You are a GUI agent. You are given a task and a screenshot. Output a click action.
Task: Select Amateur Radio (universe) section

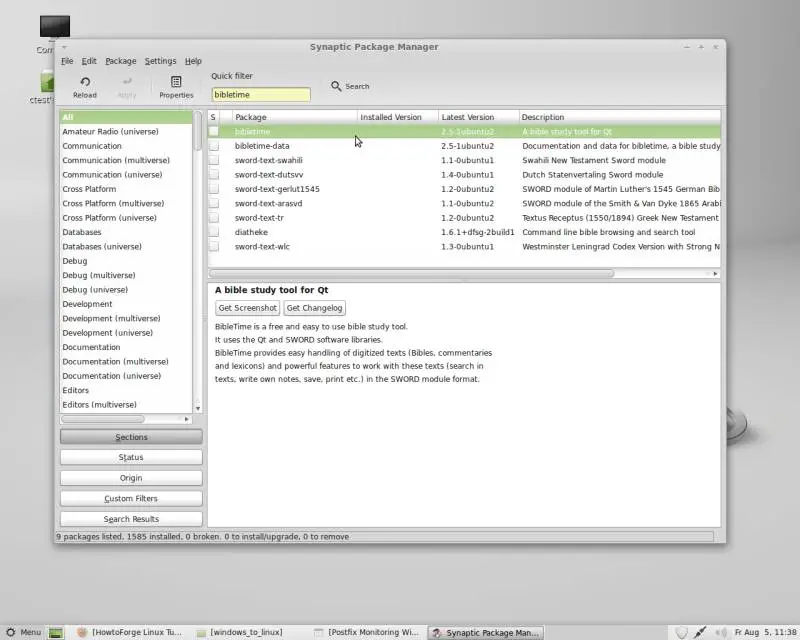(x=126, y=132)
